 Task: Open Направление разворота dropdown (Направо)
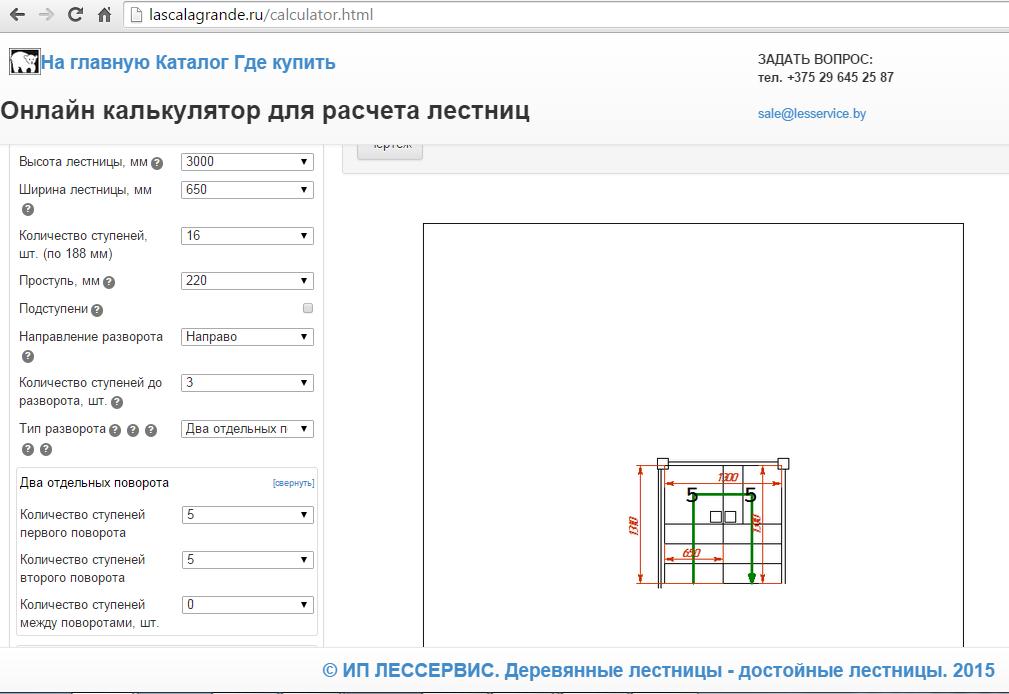(247, 337)
